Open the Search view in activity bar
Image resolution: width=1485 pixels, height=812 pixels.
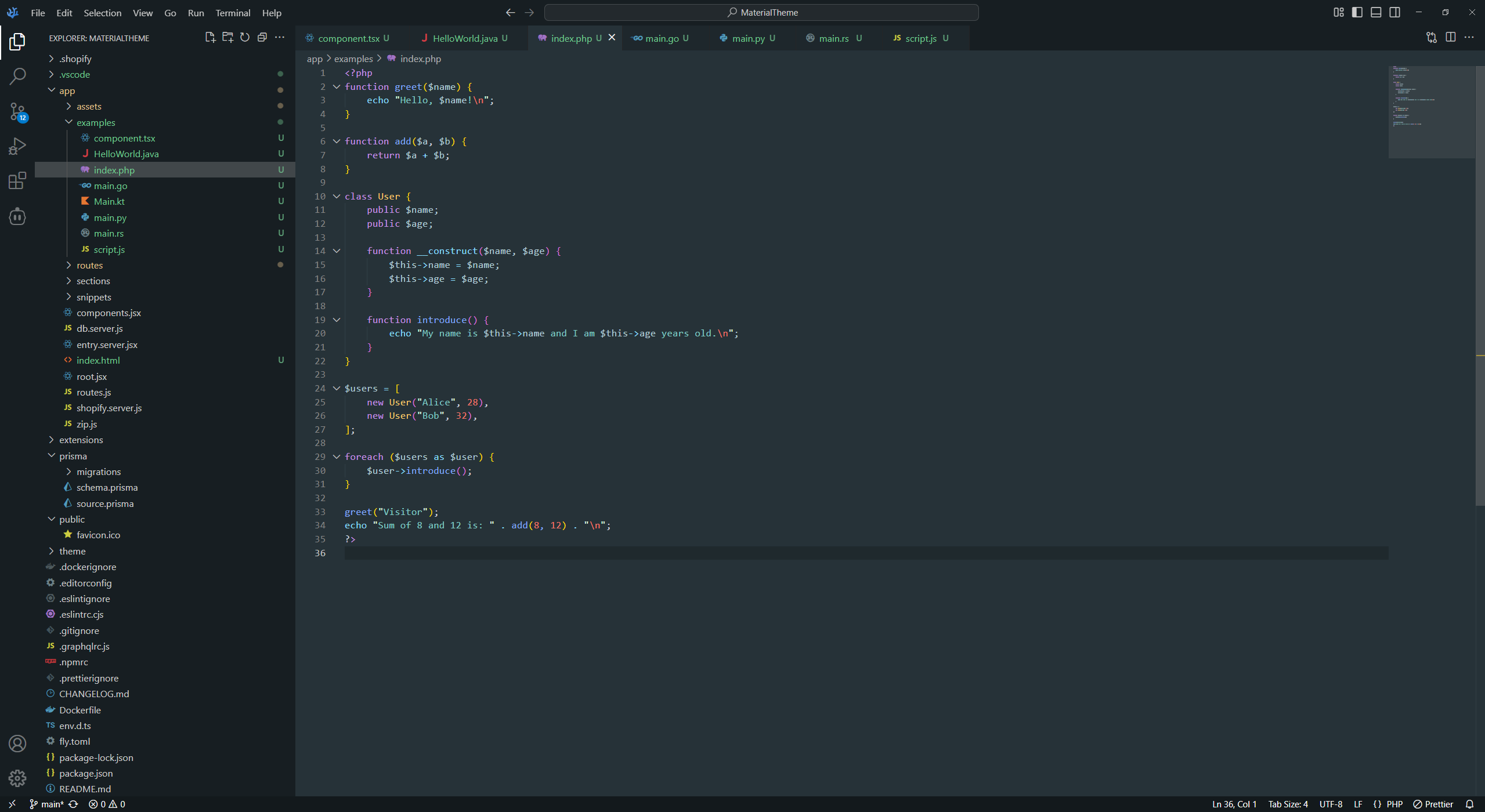click(17, 76)
